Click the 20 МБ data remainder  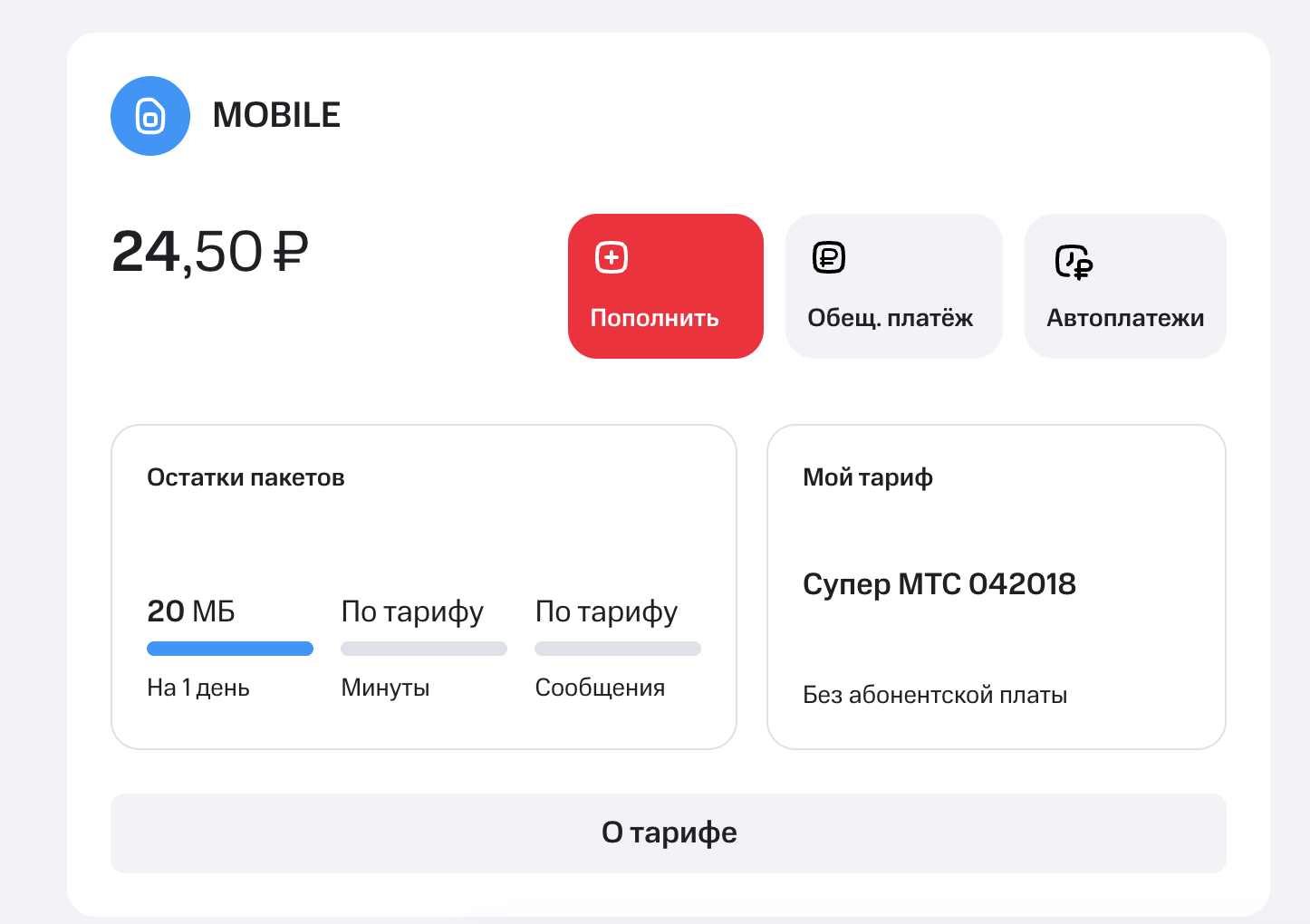click(x=191, y=611)
